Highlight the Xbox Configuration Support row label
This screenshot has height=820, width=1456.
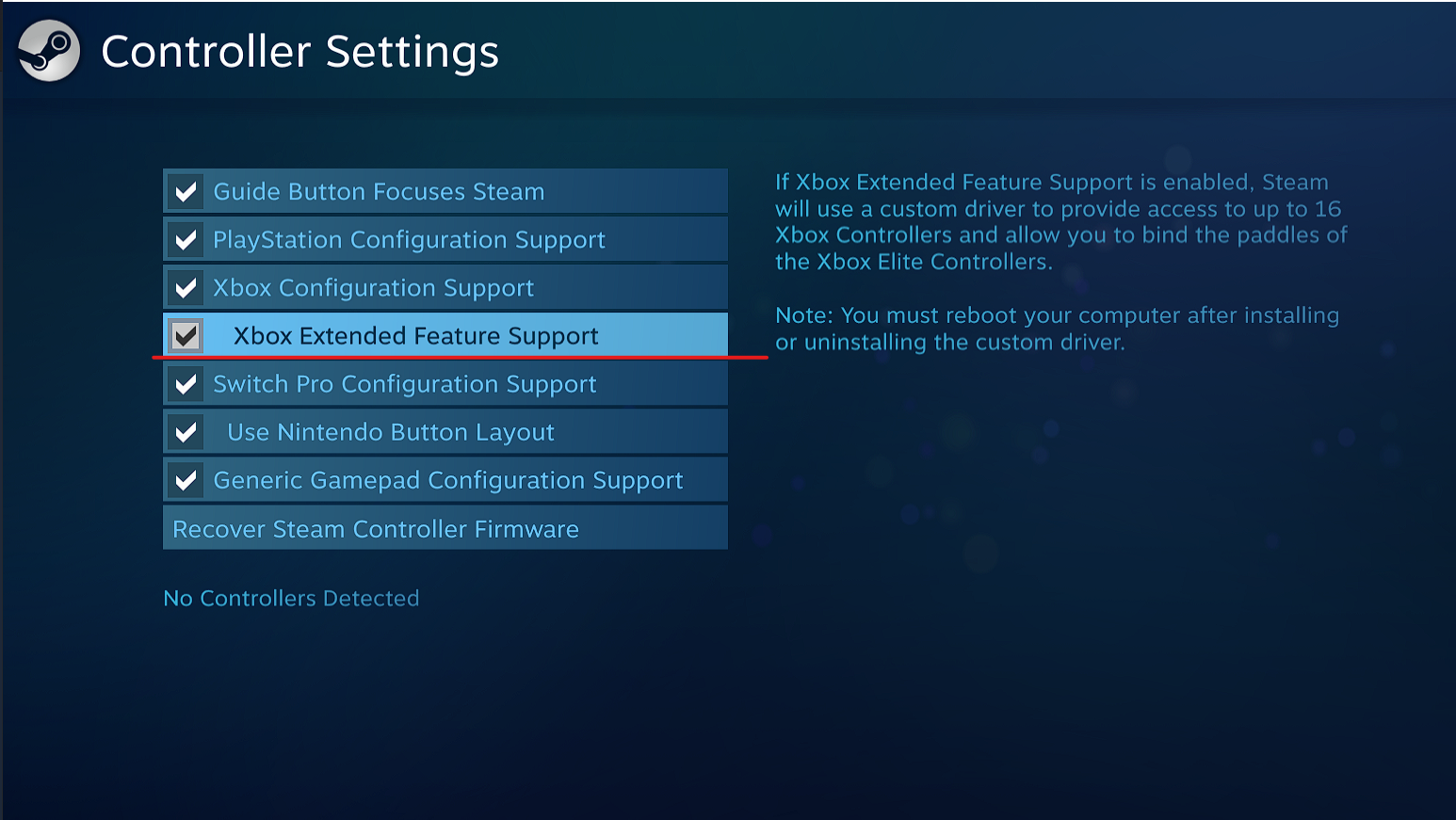[x=373, y=288]
